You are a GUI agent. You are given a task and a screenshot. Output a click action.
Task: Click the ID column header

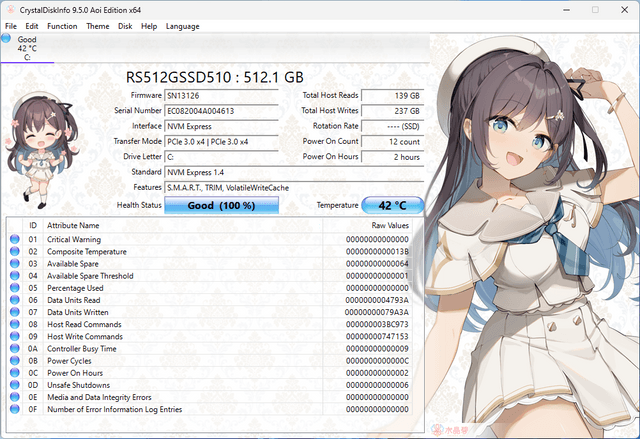click(33, 225)
